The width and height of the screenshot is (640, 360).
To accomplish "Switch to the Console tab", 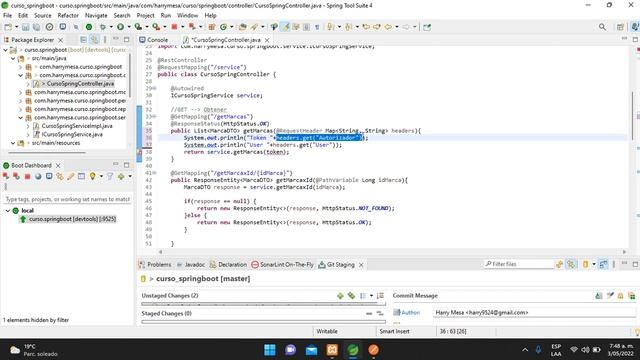I will tap(153, 40).
